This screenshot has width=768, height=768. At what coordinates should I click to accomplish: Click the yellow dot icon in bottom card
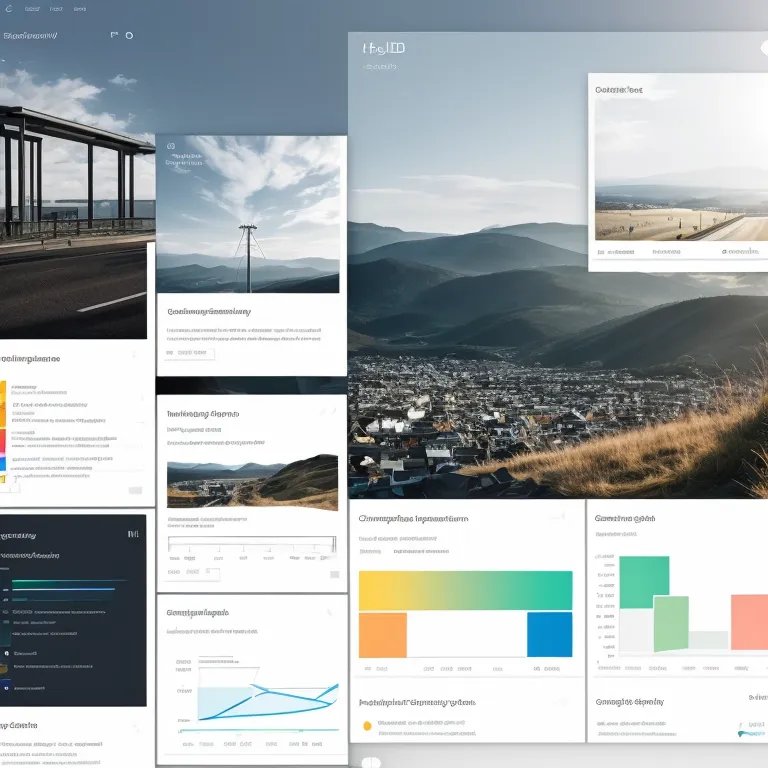pos(367,725)
